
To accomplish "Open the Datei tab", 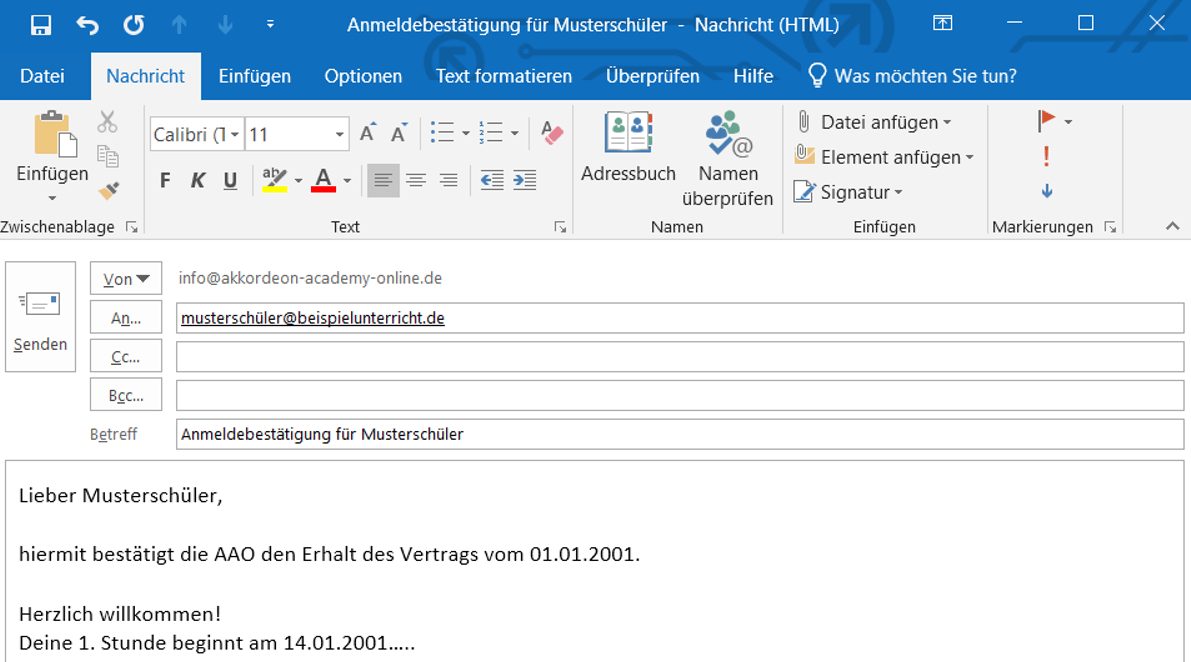I will click(x=43, y=76).
